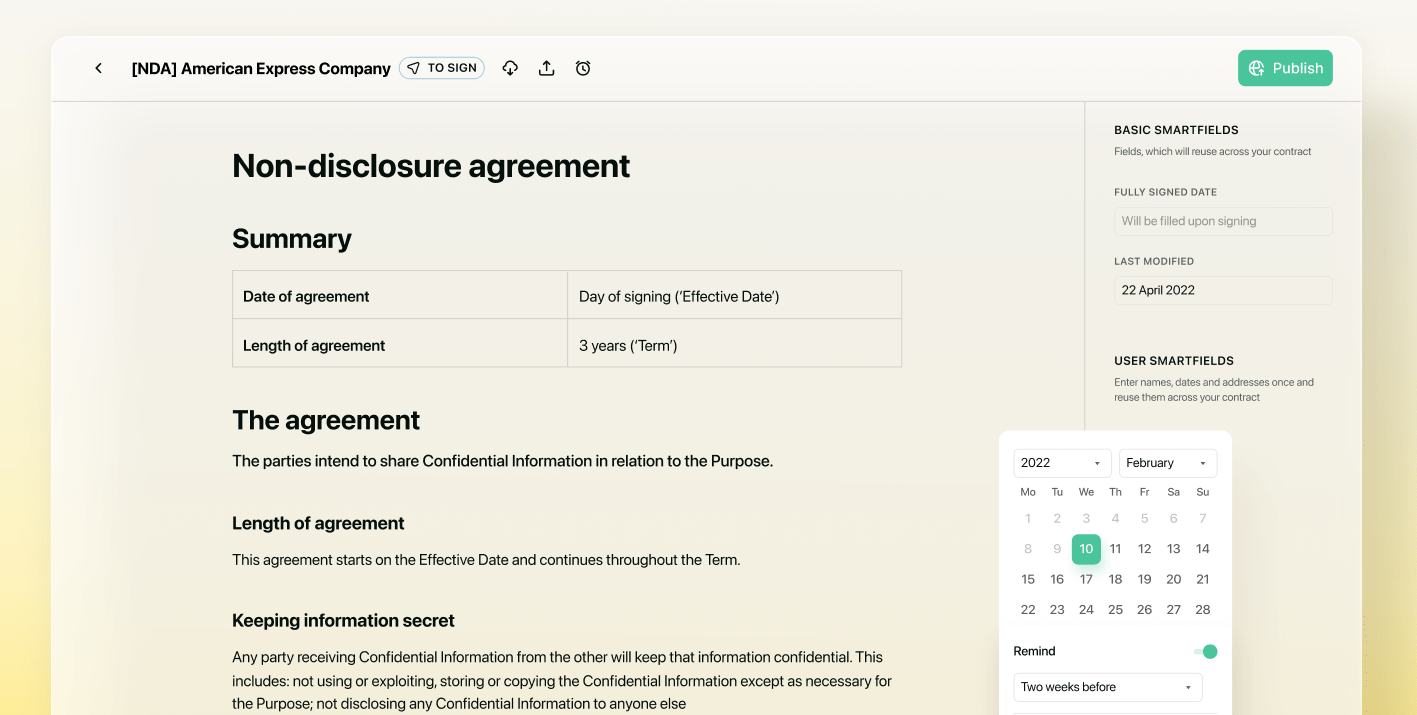
Task: Click the back arrow next to the title
Action: [98, 67]
